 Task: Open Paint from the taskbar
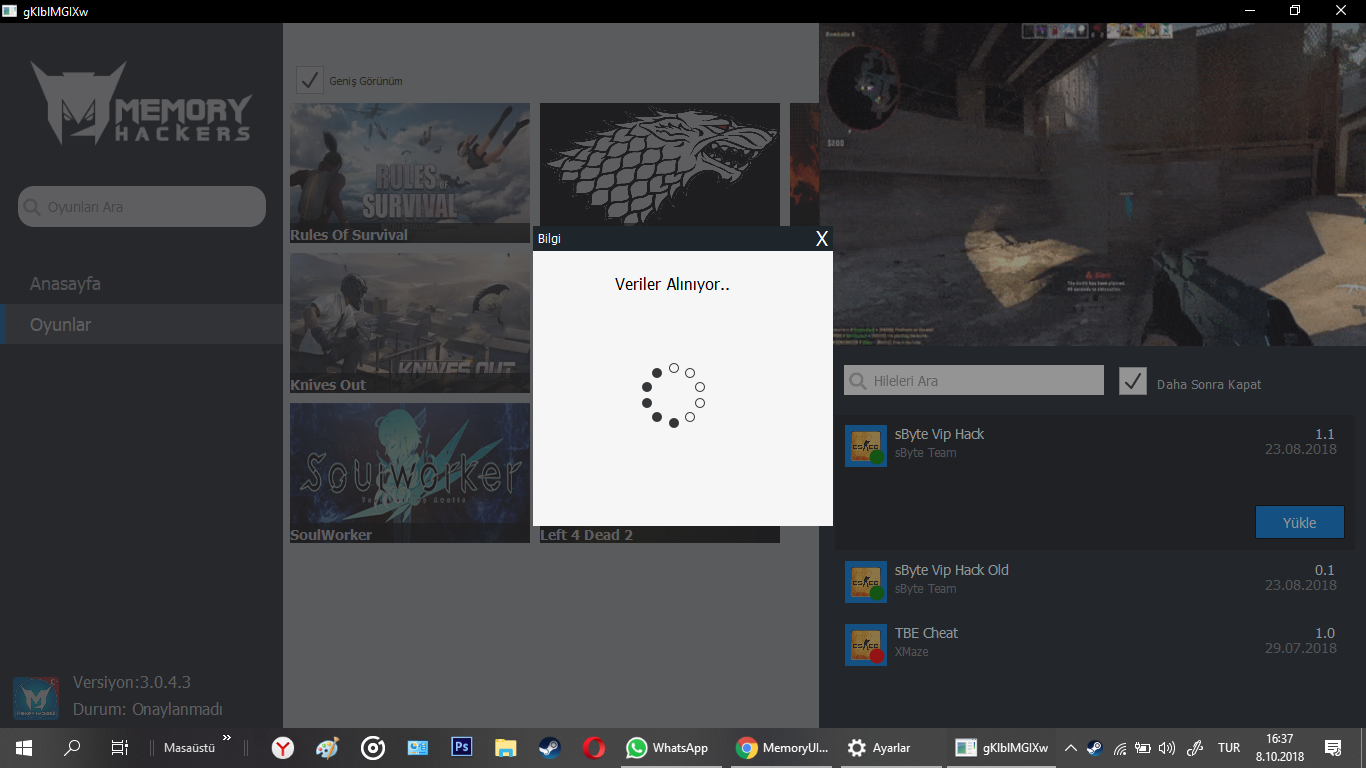(327, 748)
